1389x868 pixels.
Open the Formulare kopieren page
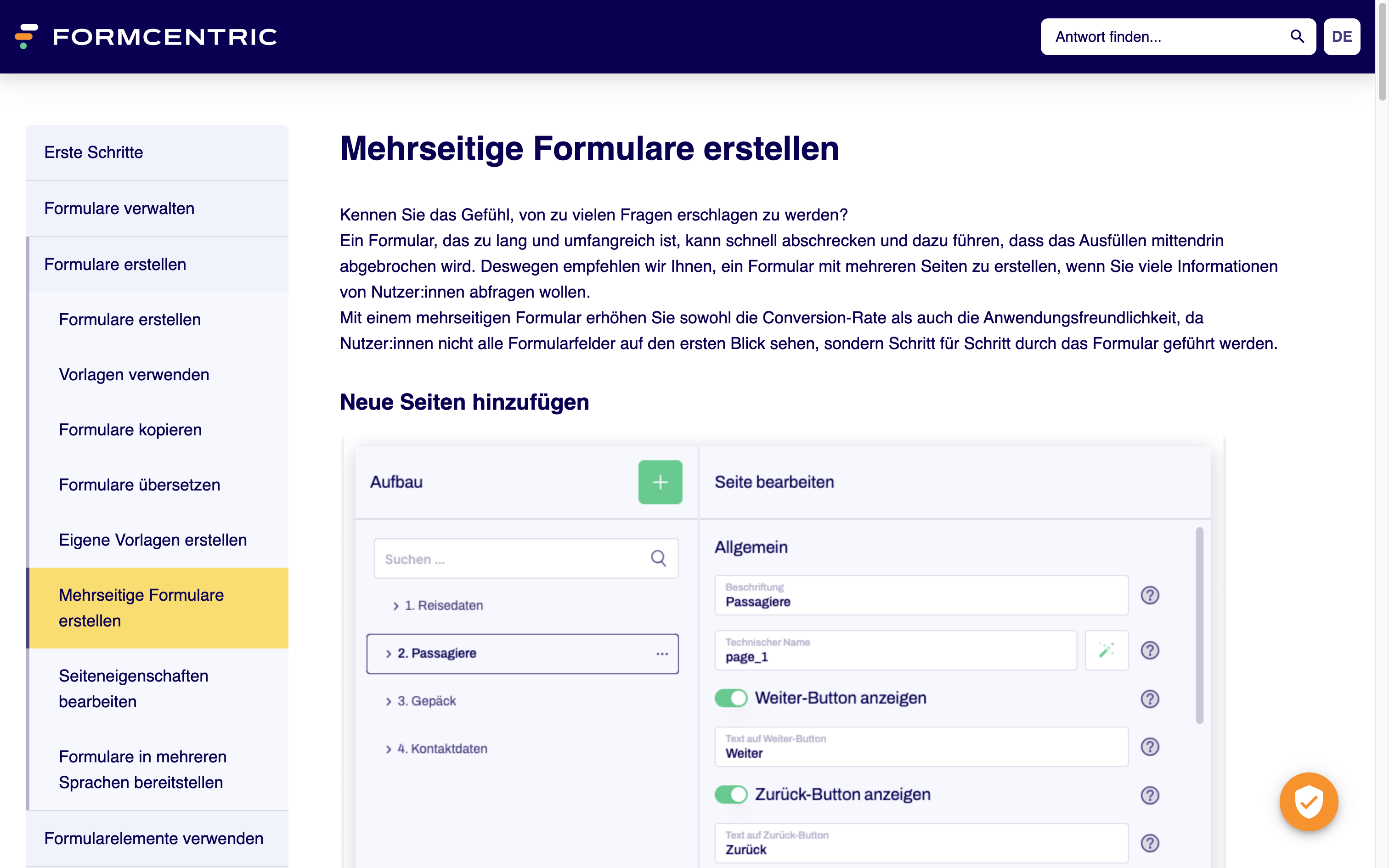[x=130, y=429]
